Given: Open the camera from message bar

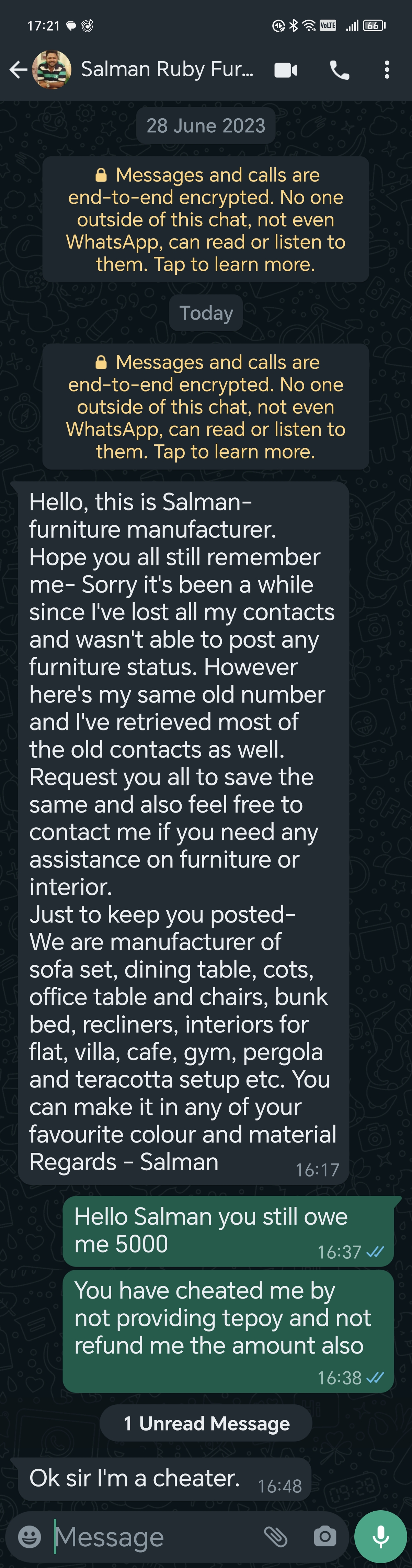Looking at the screenshot, I should tap(324, 1536).
